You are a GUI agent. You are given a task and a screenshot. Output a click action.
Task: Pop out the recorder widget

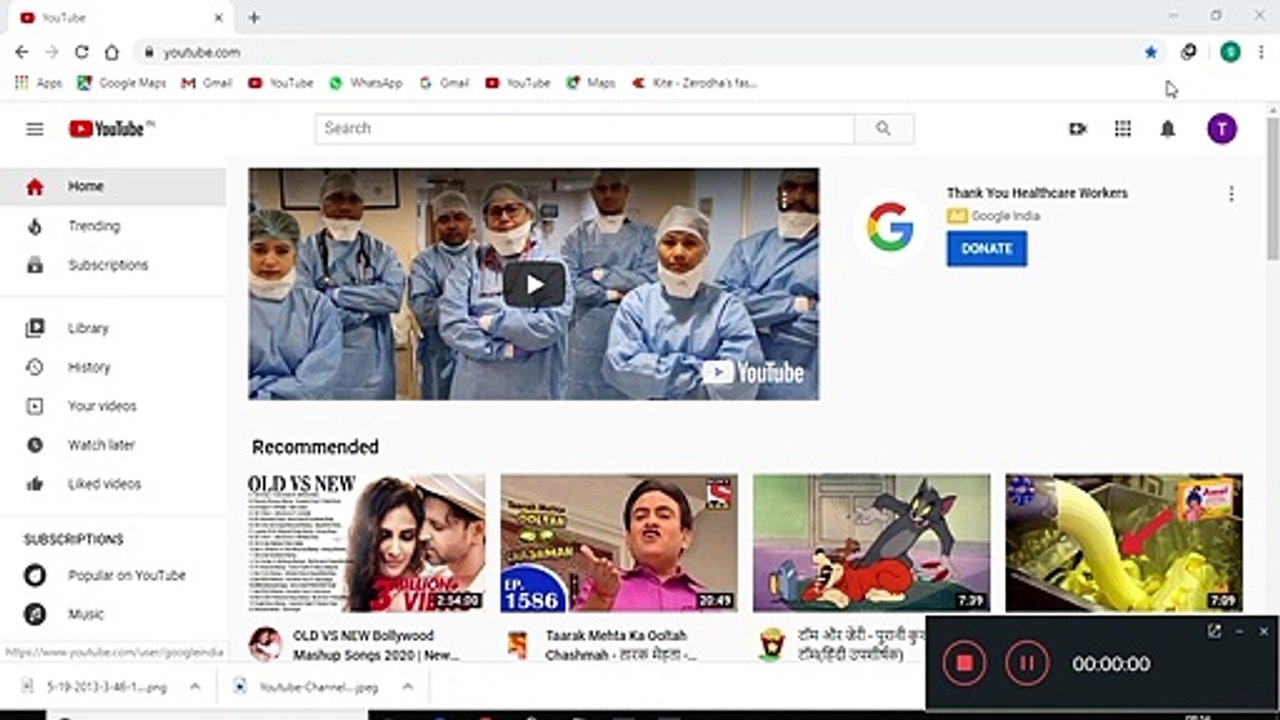tap(1214, 631)
